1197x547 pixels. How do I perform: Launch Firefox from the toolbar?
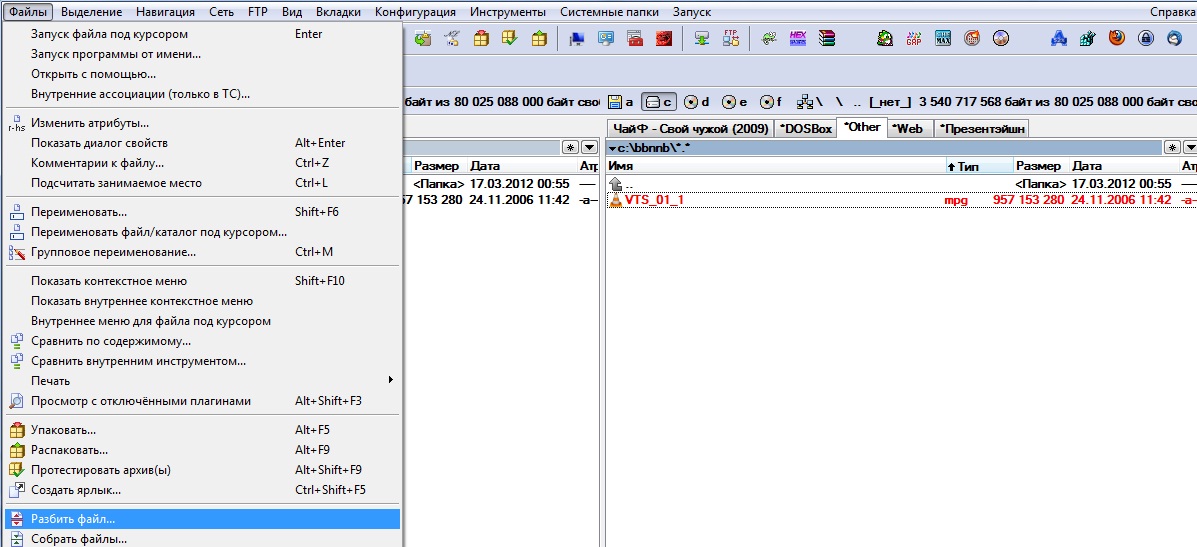(1116, 38)
